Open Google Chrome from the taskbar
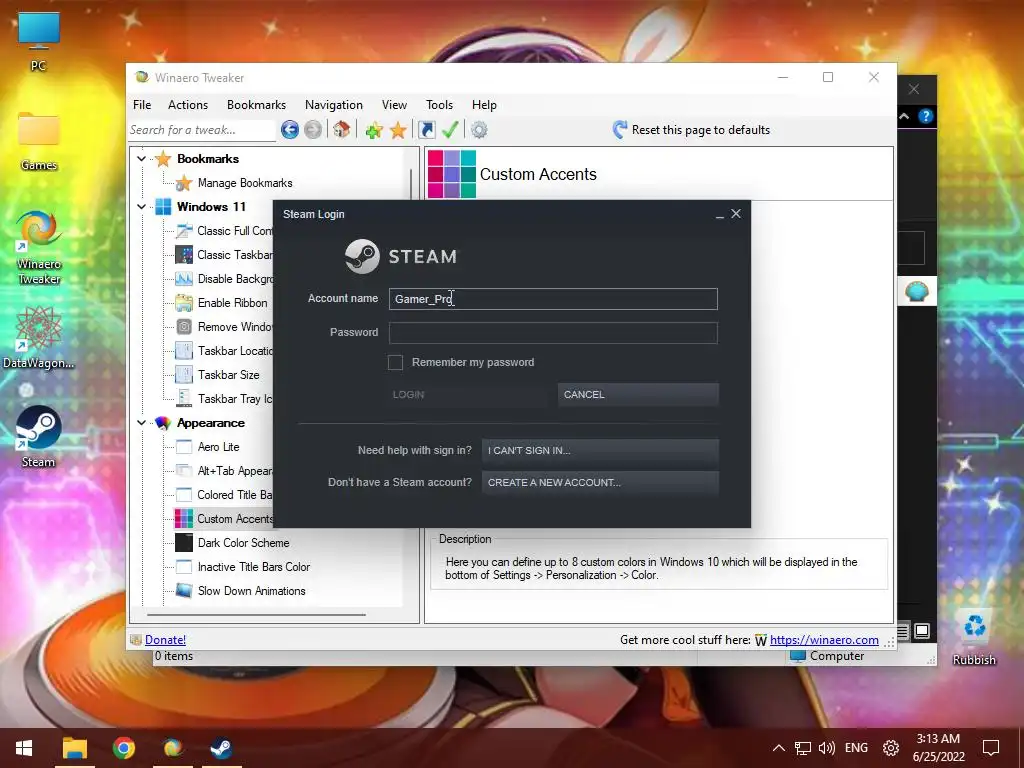The height and width of the screenshot is (768, 1024). point(123,748)
